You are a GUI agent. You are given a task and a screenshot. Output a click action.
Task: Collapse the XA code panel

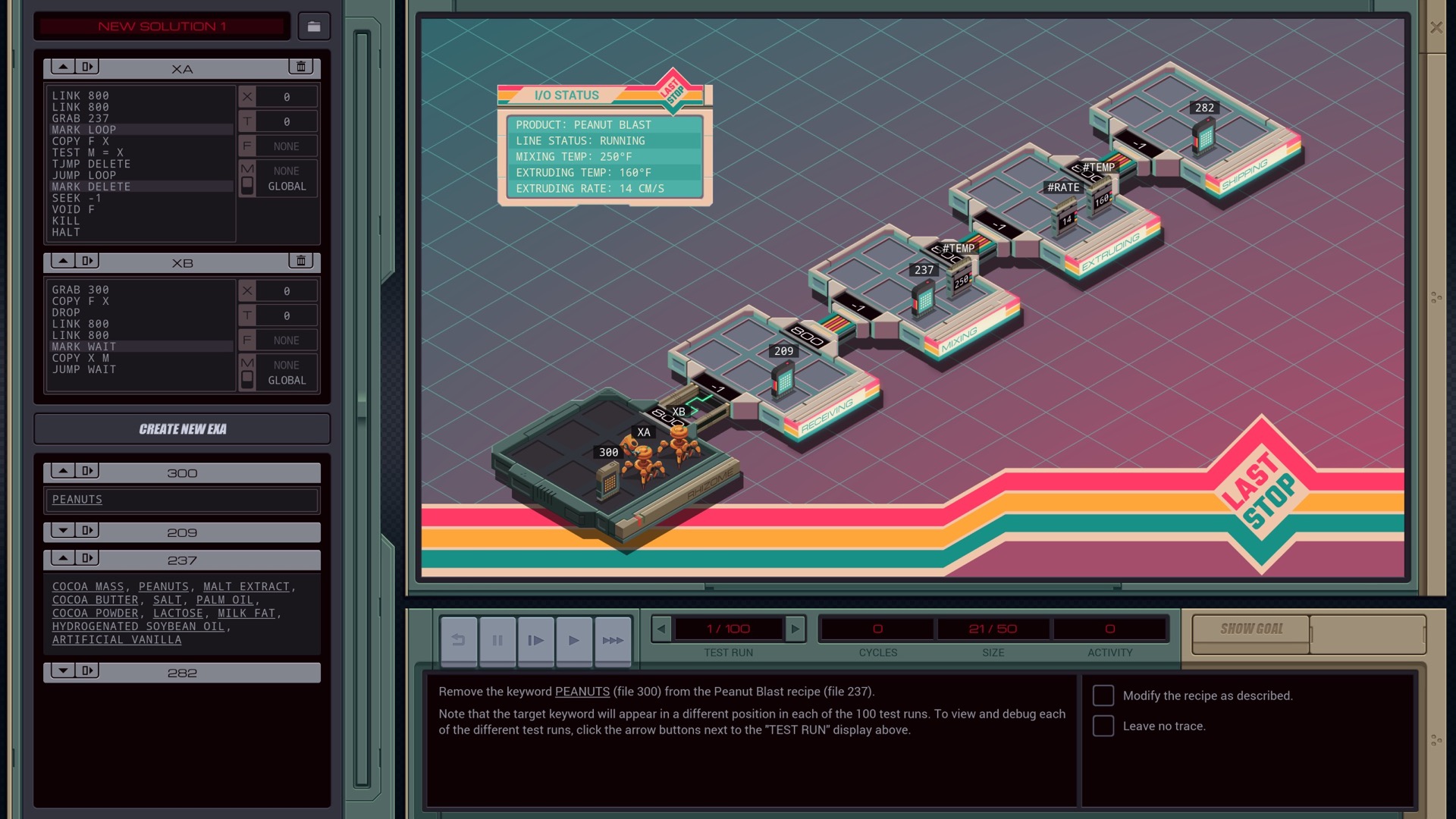63,67
